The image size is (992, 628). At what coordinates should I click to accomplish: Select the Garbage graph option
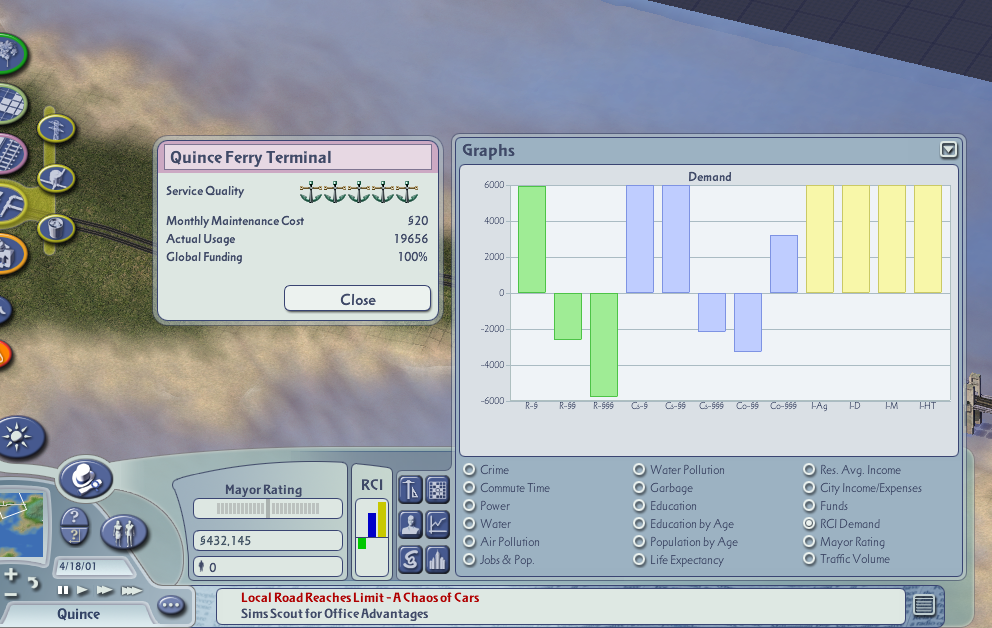(640, 488)
